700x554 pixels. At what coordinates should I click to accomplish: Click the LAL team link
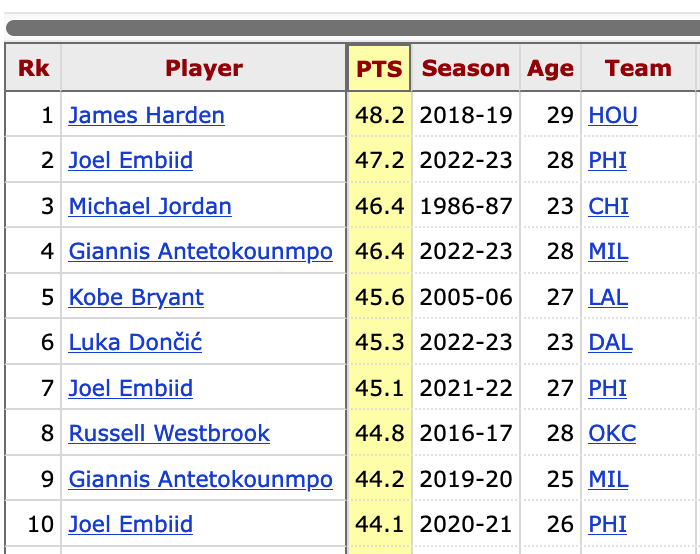pos(608,297)
